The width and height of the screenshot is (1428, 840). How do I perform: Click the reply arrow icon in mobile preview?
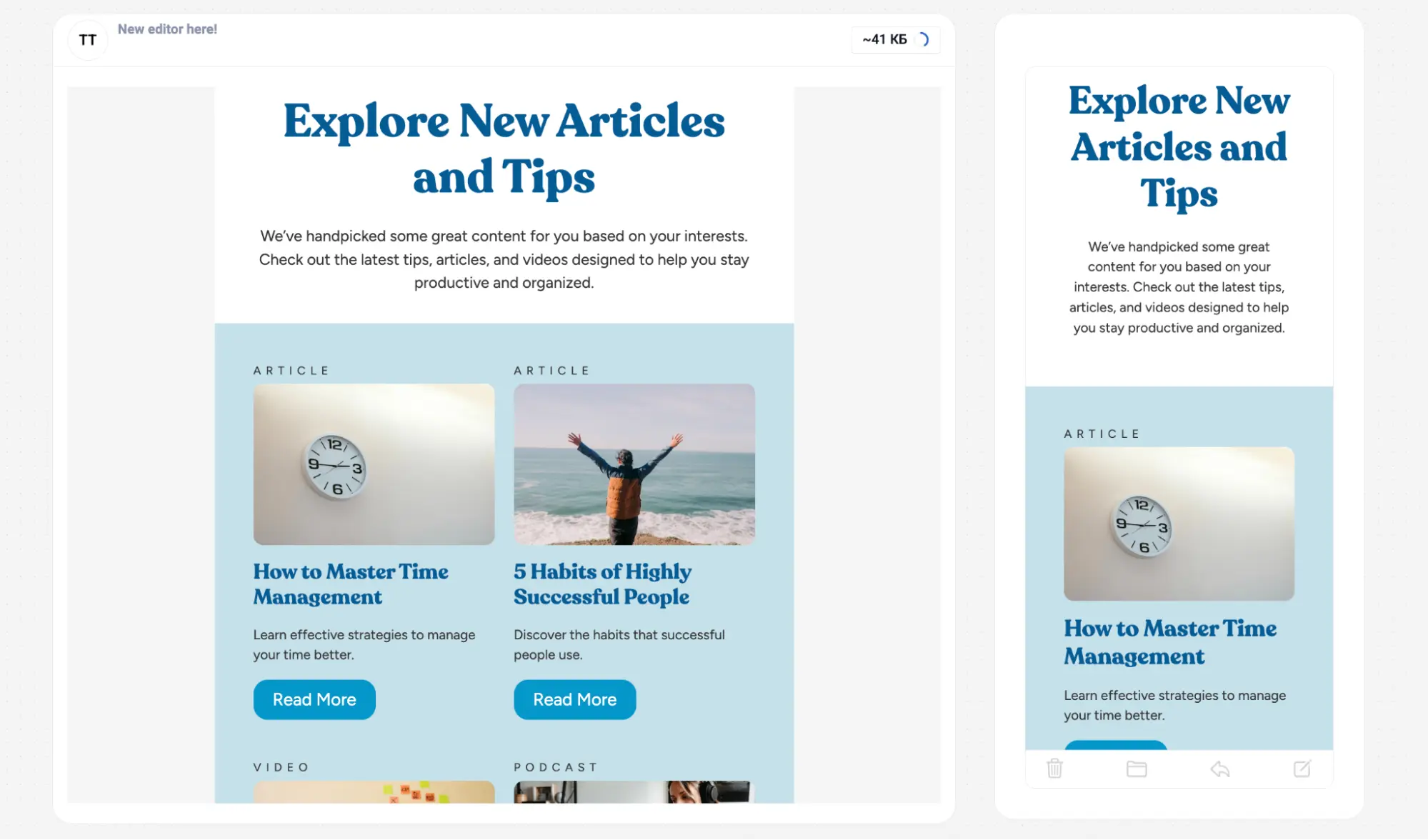point(1220,769)
